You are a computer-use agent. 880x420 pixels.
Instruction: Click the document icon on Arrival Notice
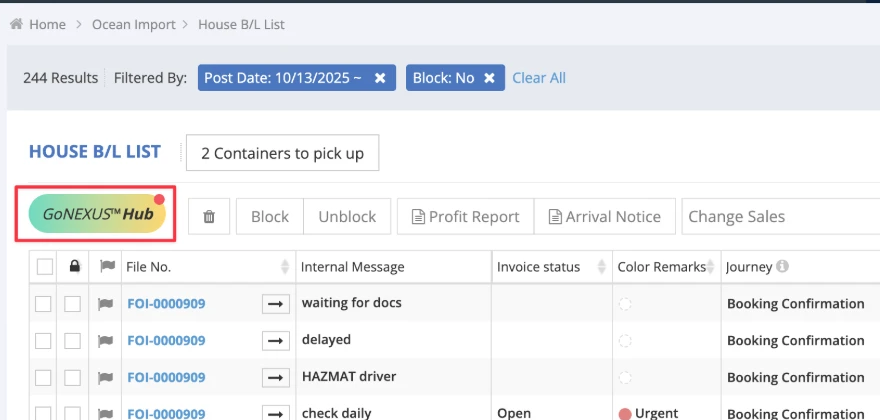coord(555,217)
